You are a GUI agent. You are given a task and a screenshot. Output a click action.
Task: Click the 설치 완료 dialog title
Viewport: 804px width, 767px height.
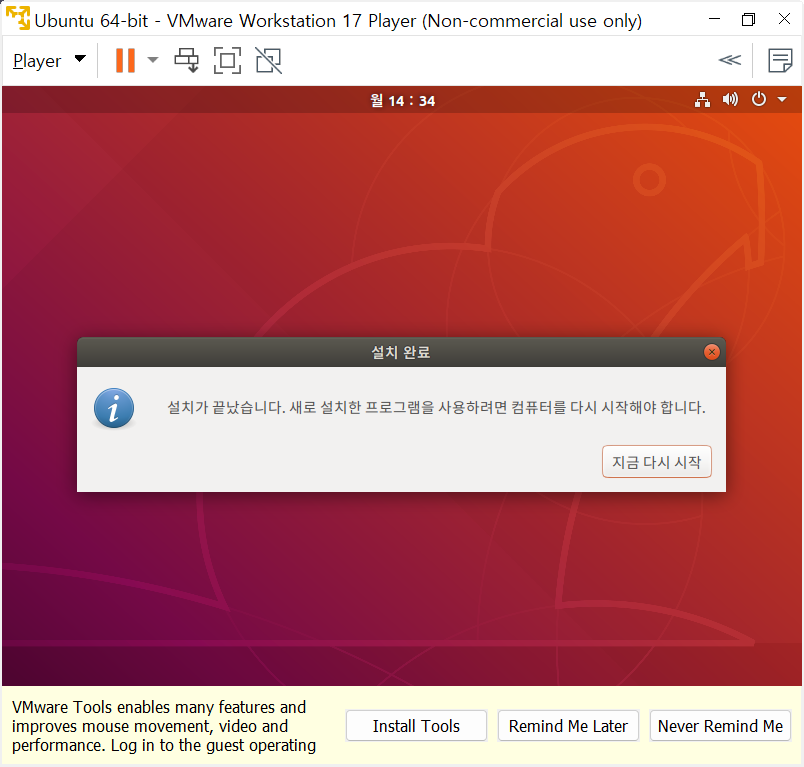pos(401,352)
